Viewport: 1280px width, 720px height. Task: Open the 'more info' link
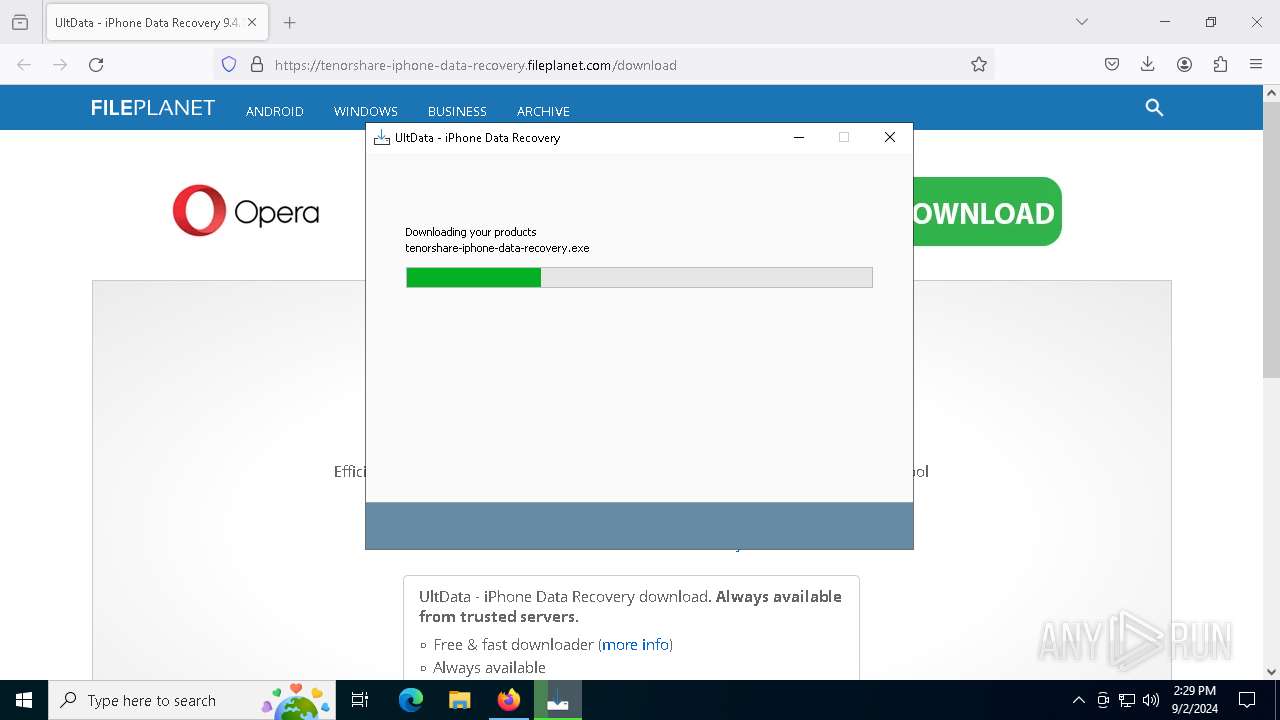[x=635, y=645]
